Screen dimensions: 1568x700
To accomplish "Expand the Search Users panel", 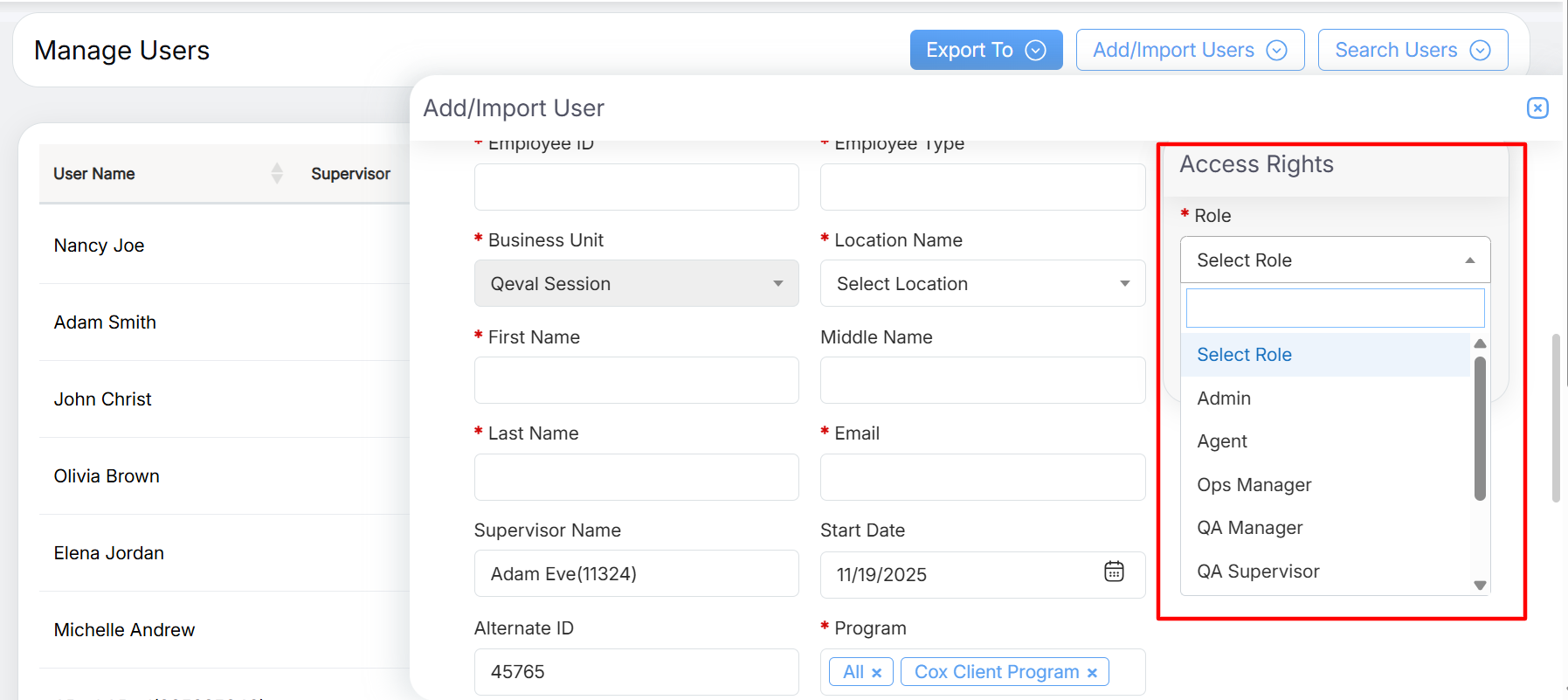I will click(x=1412, y=50).
